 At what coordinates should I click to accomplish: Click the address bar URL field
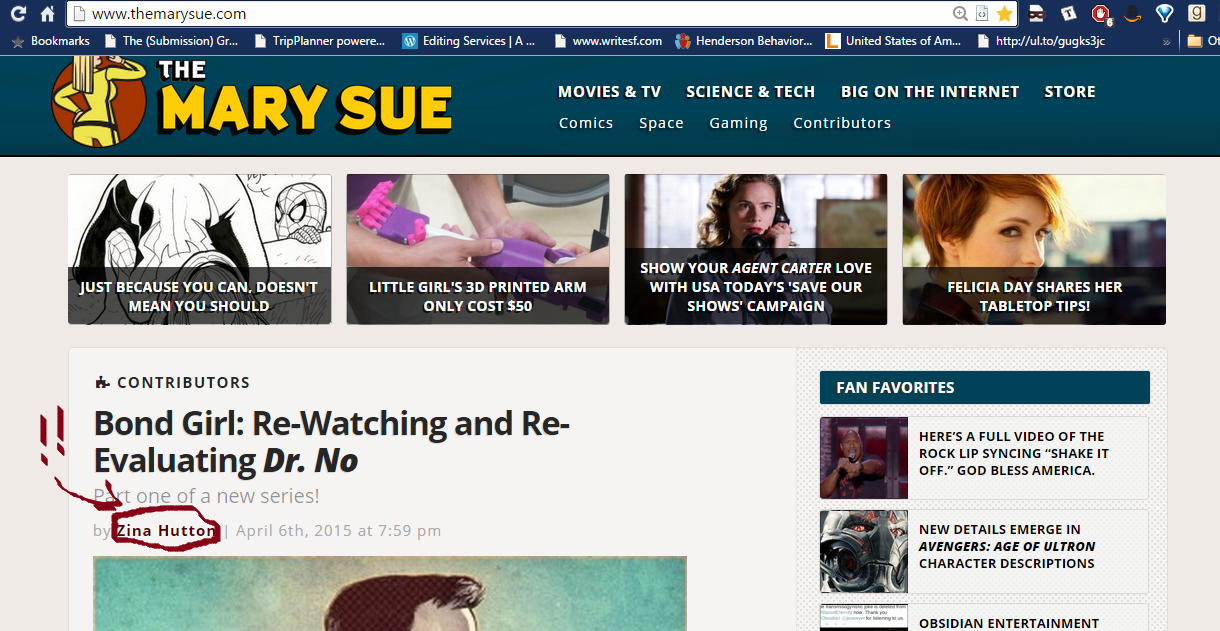point(500,14)
